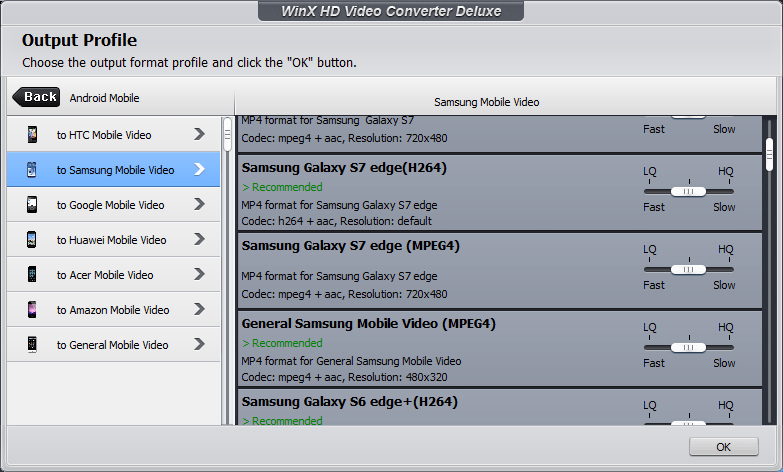Go Back to previous category list
Image resolution: width=783 pixels, height=472 pixels.
(x=36, y=97)
